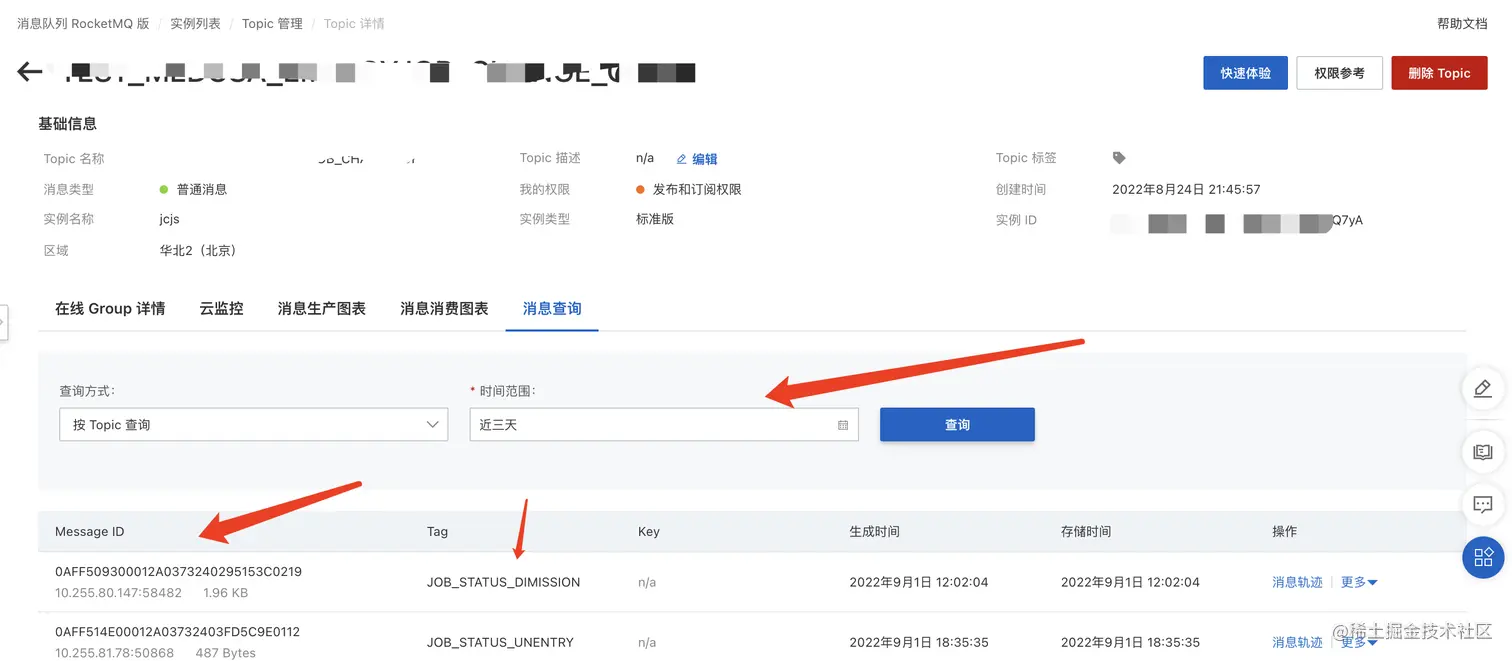Click the Tag column header
The image size is (1512, 661).
(x=437, y=531)
